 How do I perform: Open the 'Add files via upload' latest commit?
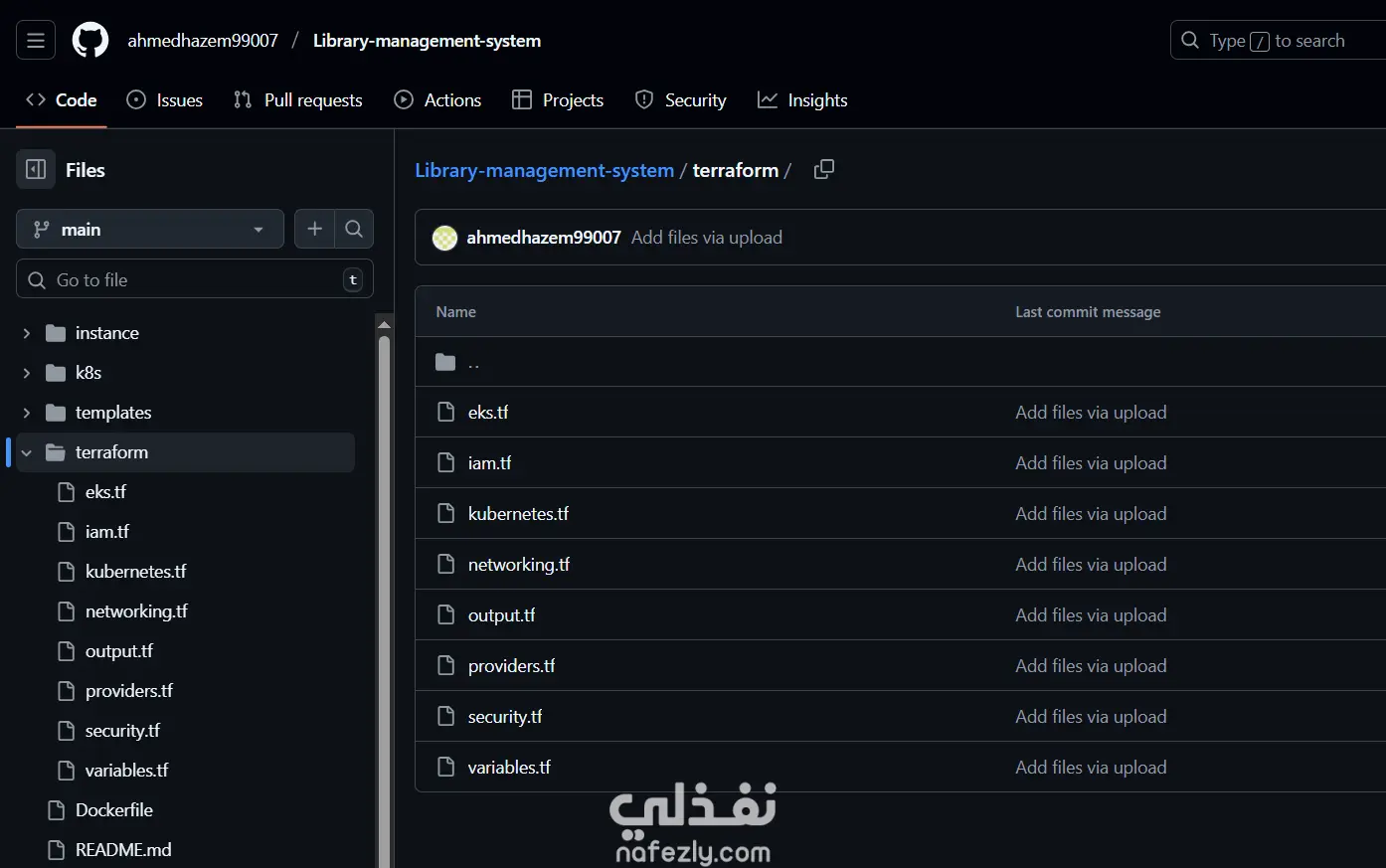click(707, 238)
